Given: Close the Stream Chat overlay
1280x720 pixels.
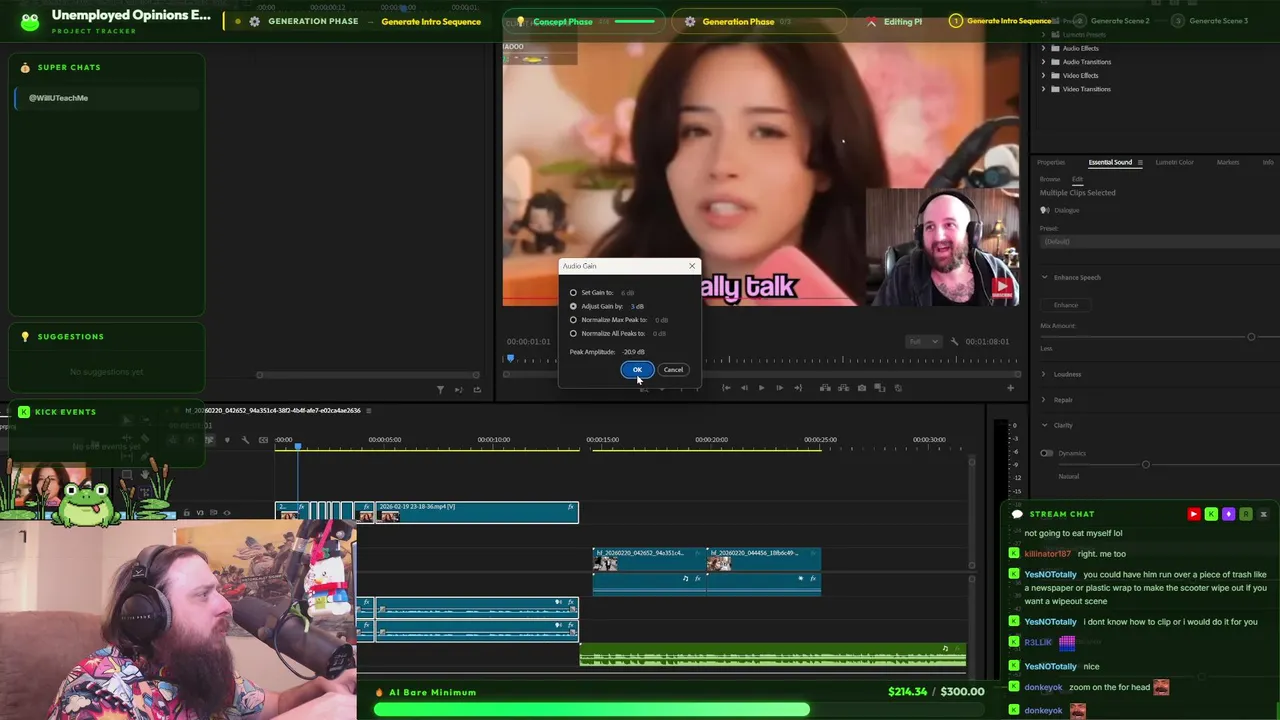Looking at the screenshot, I should [1264, 514].
